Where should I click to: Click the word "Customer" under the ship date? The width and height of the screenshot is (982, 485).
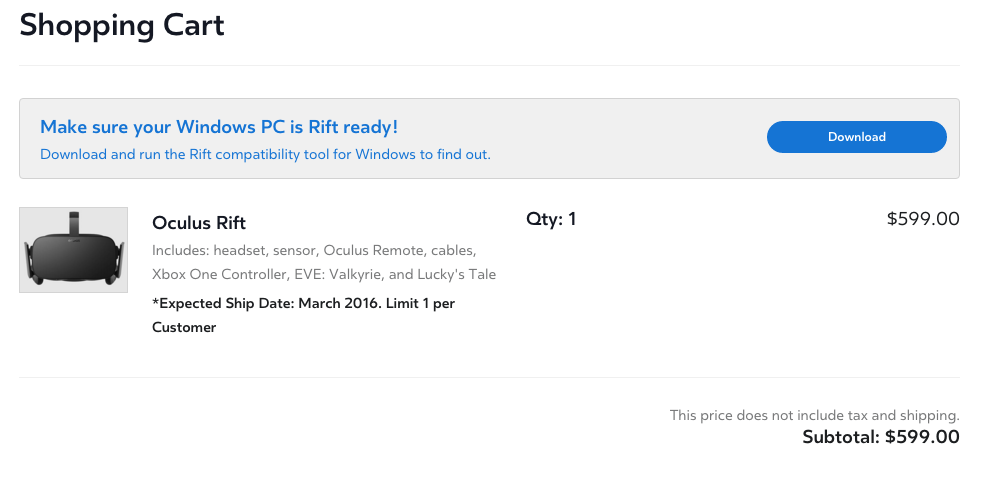[x=184, y=327]
